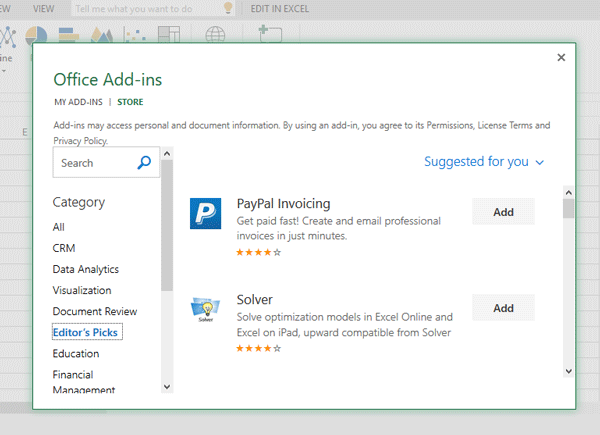Click the PayPal Invoicing logo icon
Screen dimensions: 600x435
pyautogui.click(x=206, y=213)
